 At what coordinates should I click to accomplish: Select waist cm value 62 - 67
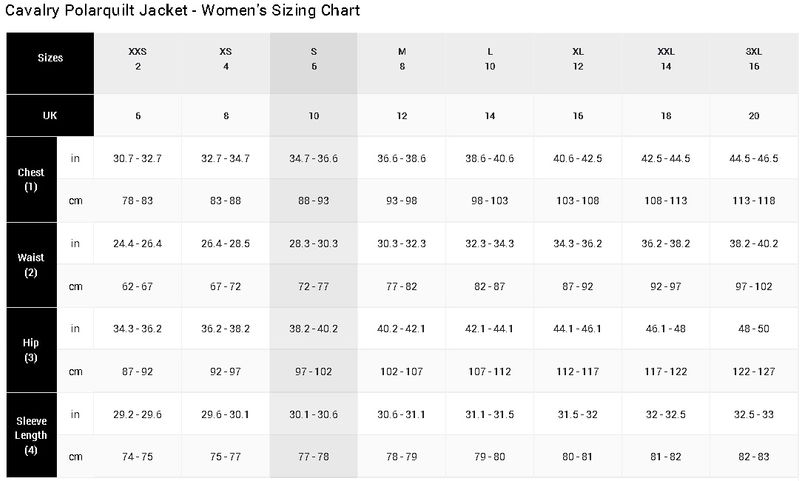(x=138, y=286)
